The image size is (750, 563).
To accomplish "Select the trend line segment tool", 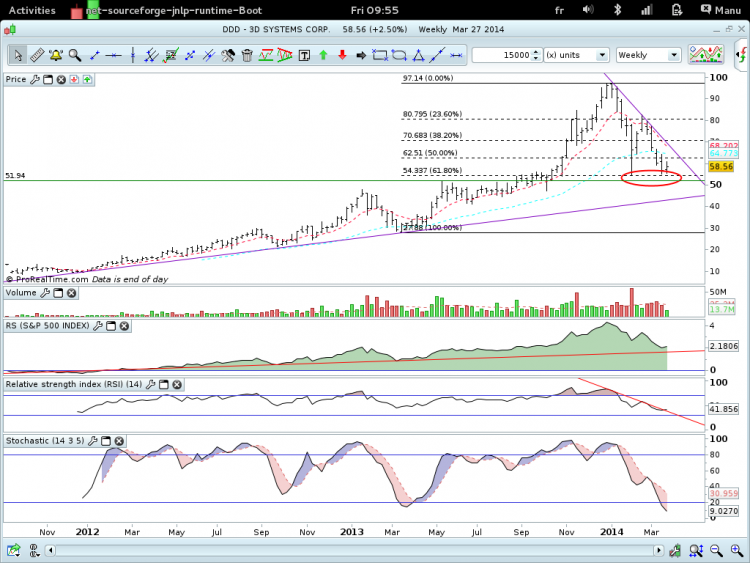I will tap(95, 55).
